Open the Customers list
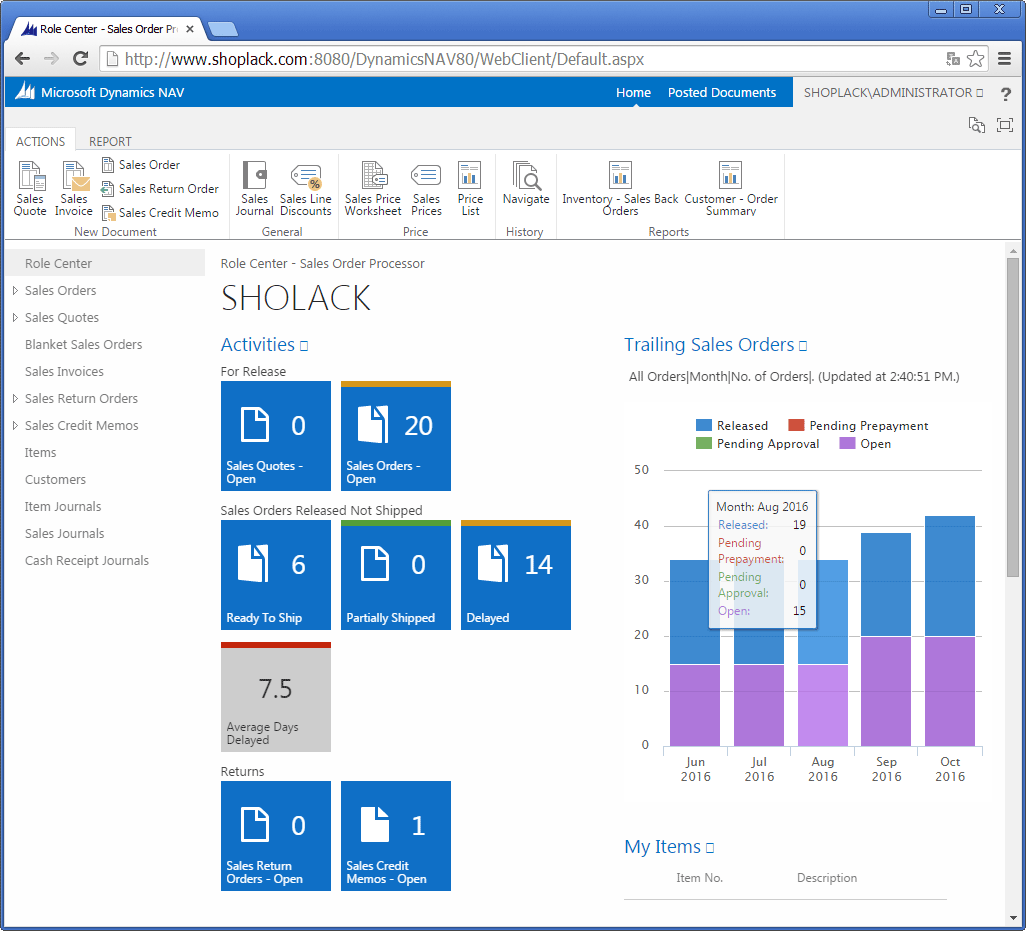Screen dimensions: 1026x931 point(56,480)
